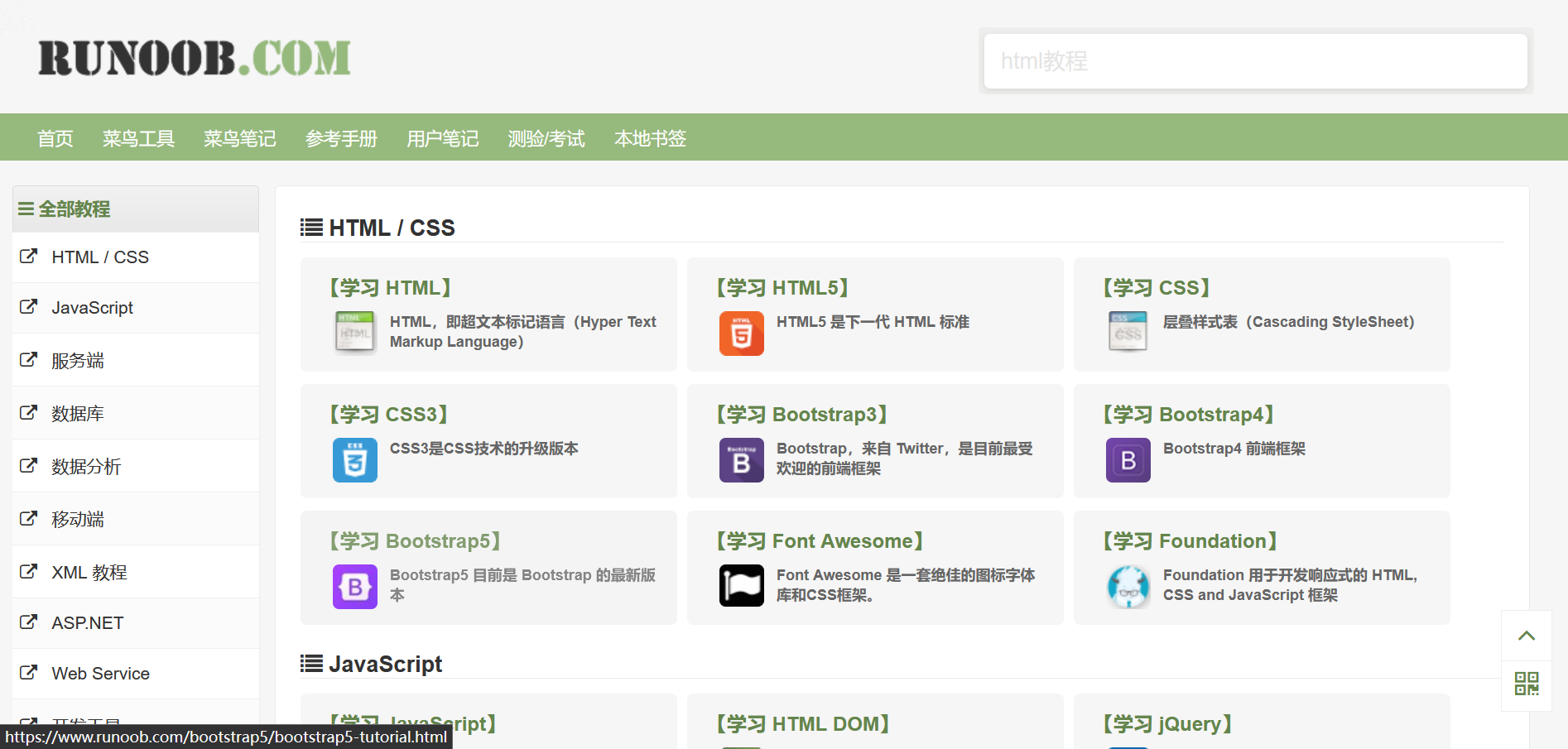Click external-link icon beside JavaScript in sidebar
The height and width of the screenshot is (749, 1568).
click(x=29, y=307)
